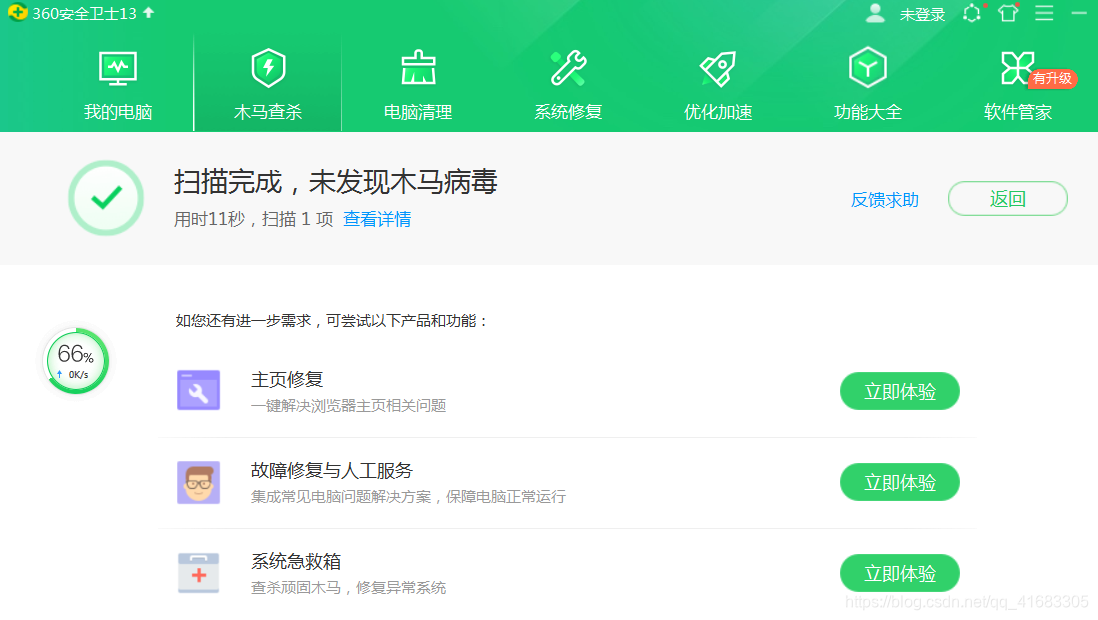
Task: Minimize the 360 window
Action: click(x=1079, y=13)
